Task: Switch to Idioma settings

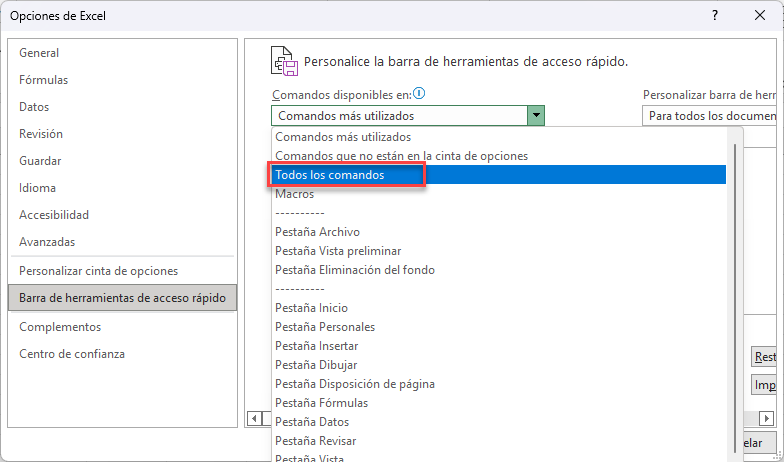Action: 122,188
